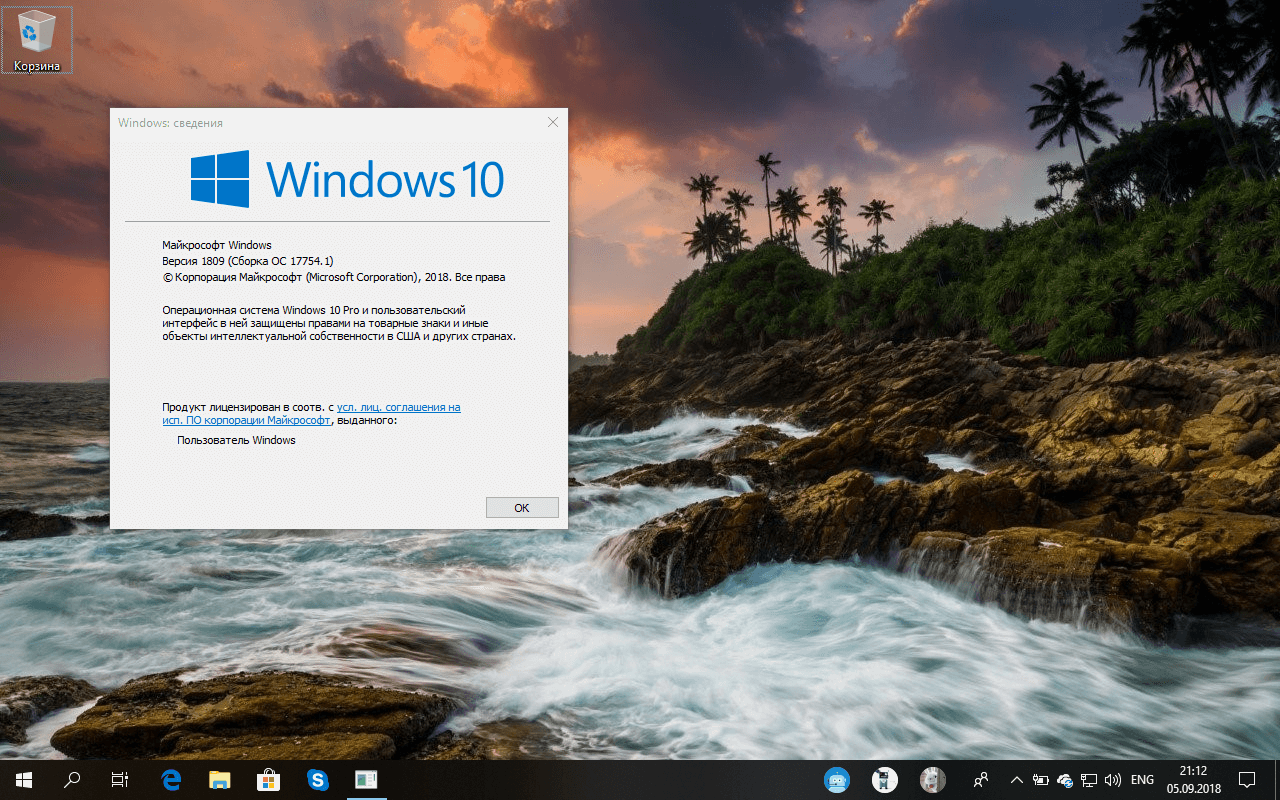Image resolution: width=1280 pixels, height=800 pixels.
Task: Click the blue robot tray icon
Action: pos(836,779)
